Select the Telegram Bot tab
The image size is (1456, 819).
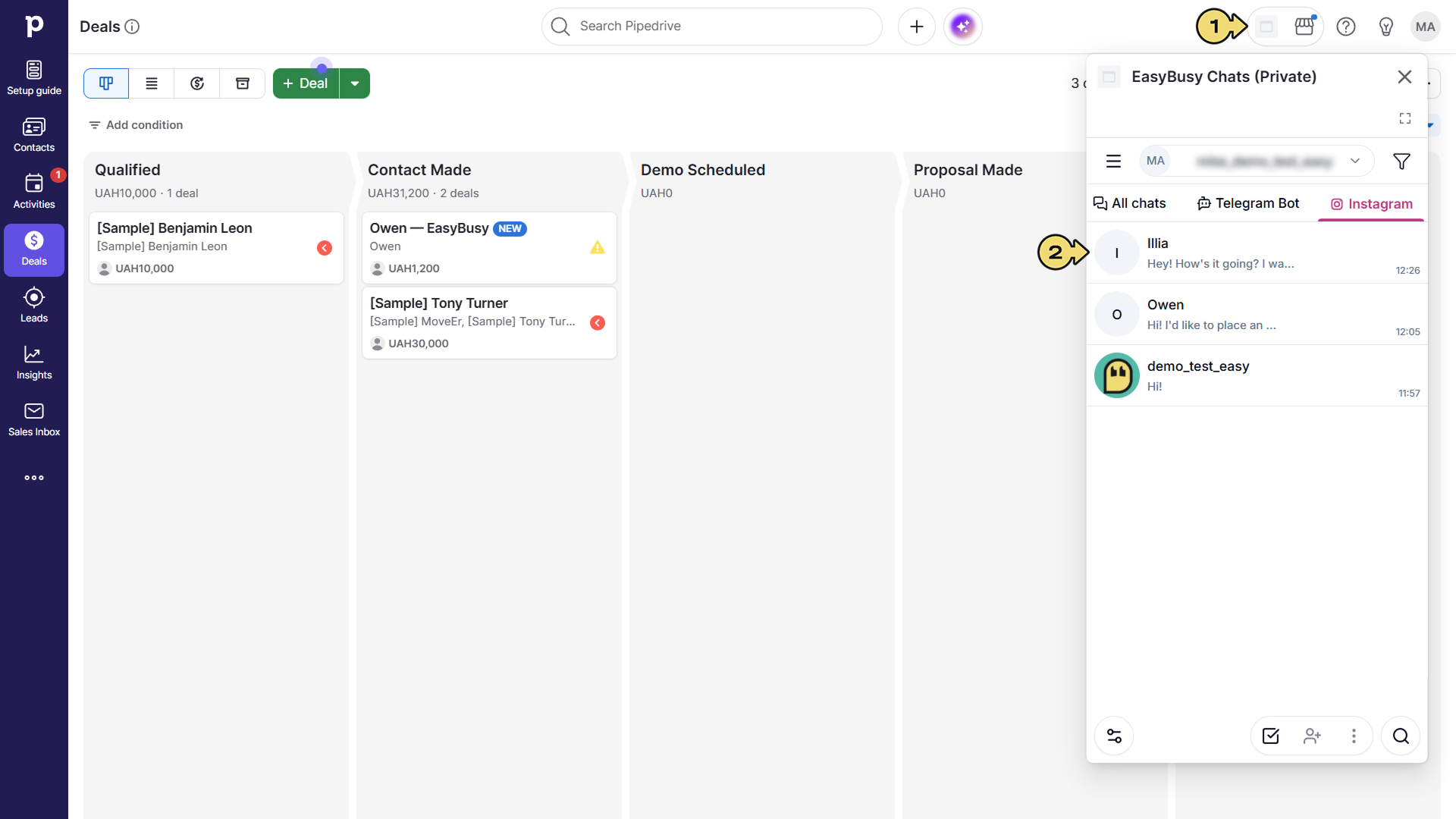tap(1248, 203)
